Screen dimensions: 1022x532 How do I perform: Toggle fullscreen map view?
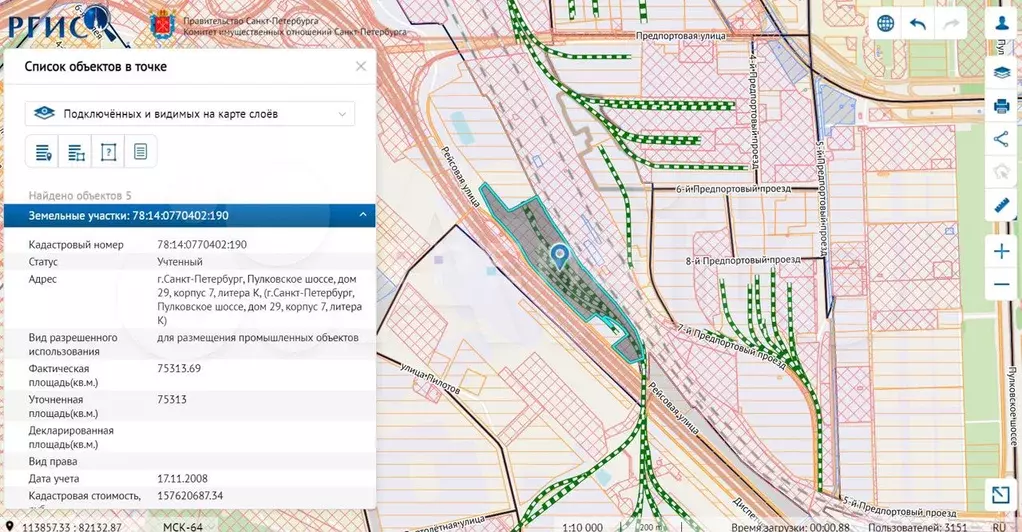pyautogui.click(x=1001, y=495)
